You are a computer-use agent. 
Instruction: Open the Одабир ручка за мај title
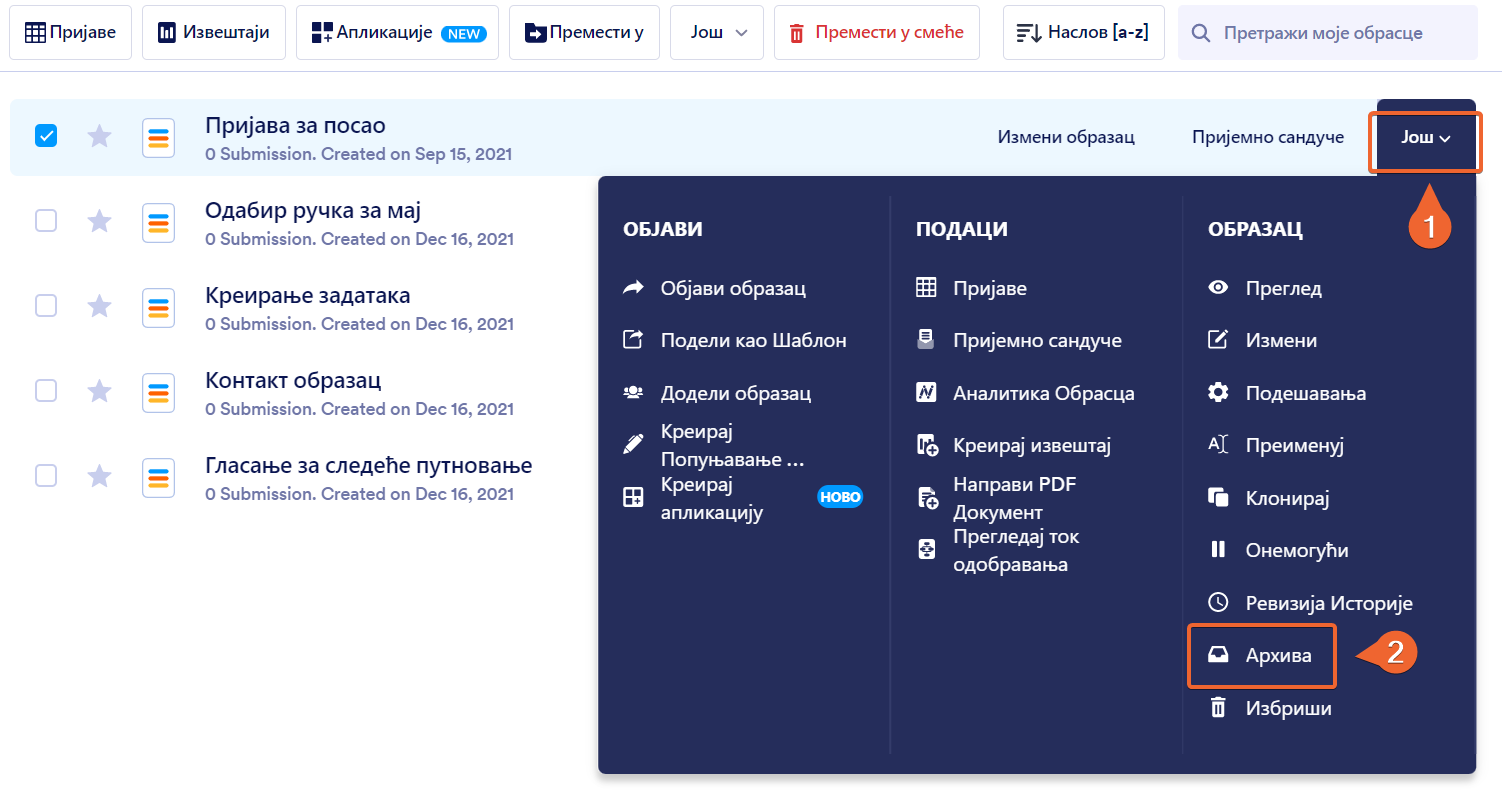point(313,210)
